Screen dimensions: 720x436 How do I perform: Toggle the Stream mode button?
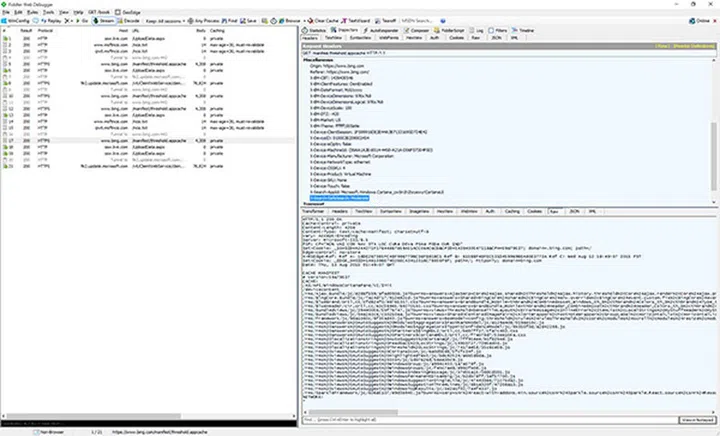tap(105, 19)
